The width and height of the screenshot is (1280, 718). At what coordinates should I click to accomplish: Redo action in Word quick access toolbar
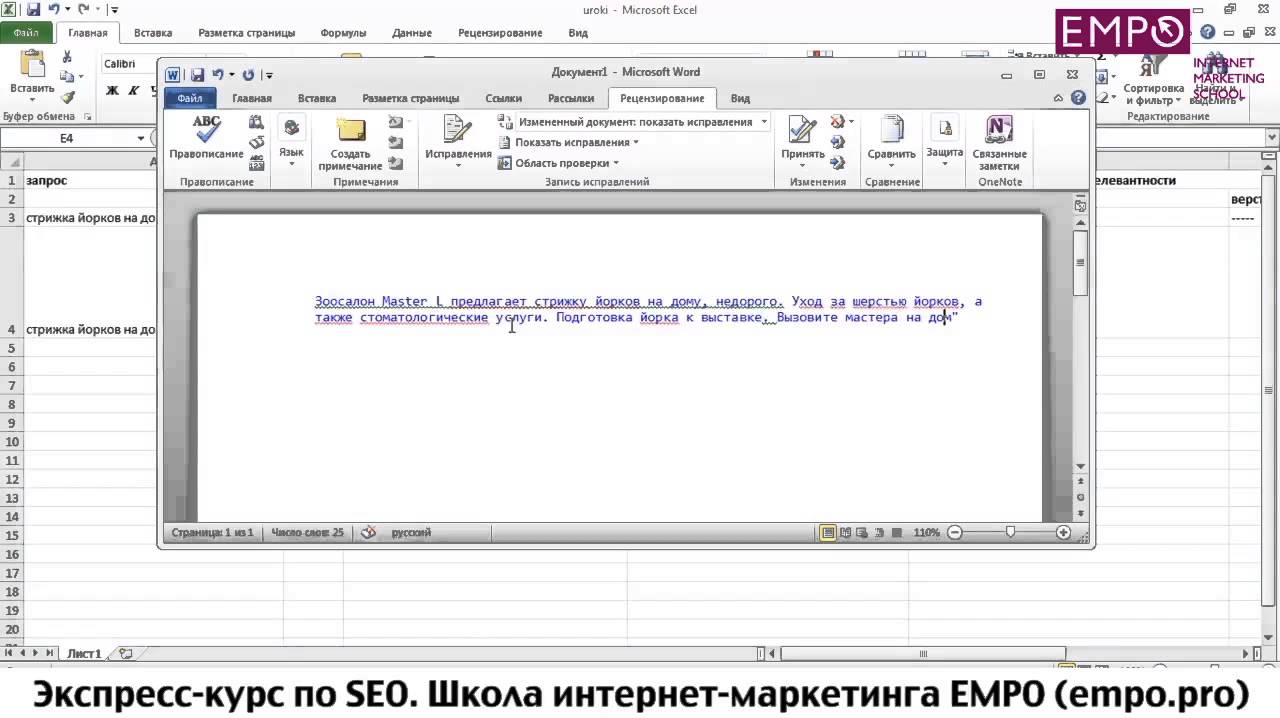pos(248,75)
